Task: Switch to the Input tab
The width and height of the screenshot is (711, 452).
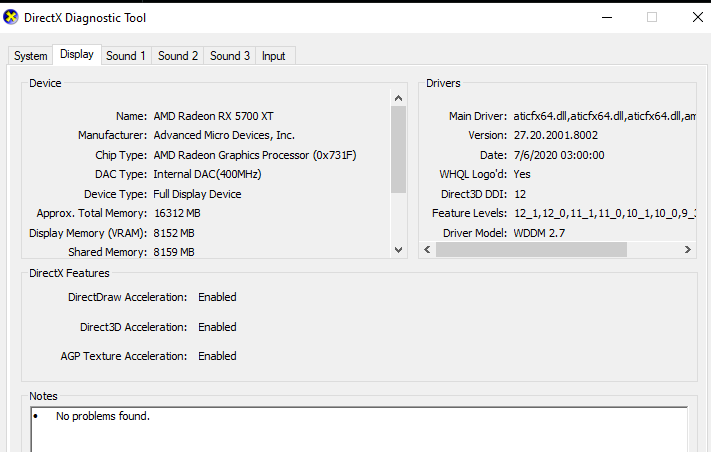Action: tap(273, 56)
